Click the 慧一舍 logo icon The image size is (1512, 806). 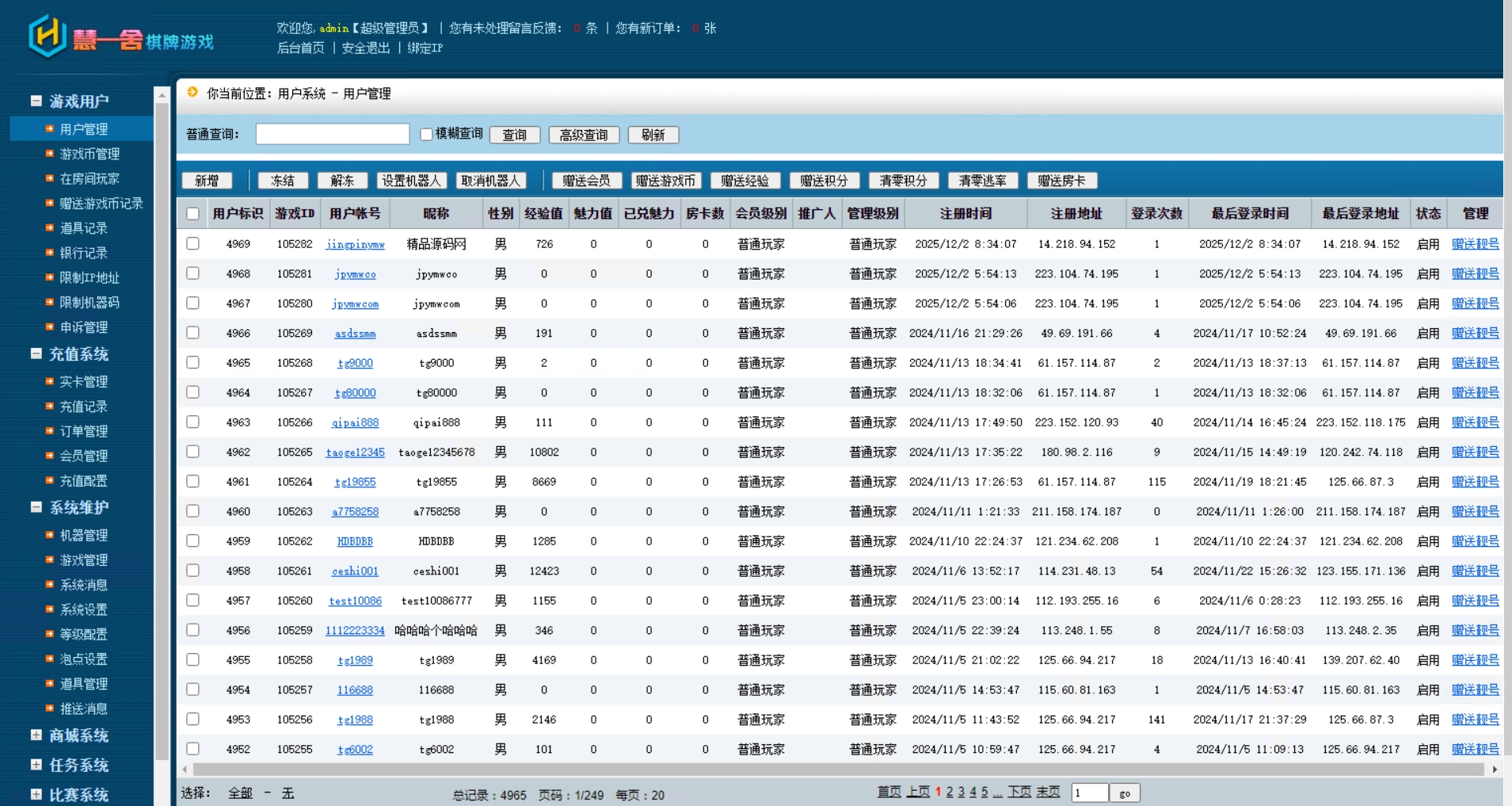(x=47, y=36)
